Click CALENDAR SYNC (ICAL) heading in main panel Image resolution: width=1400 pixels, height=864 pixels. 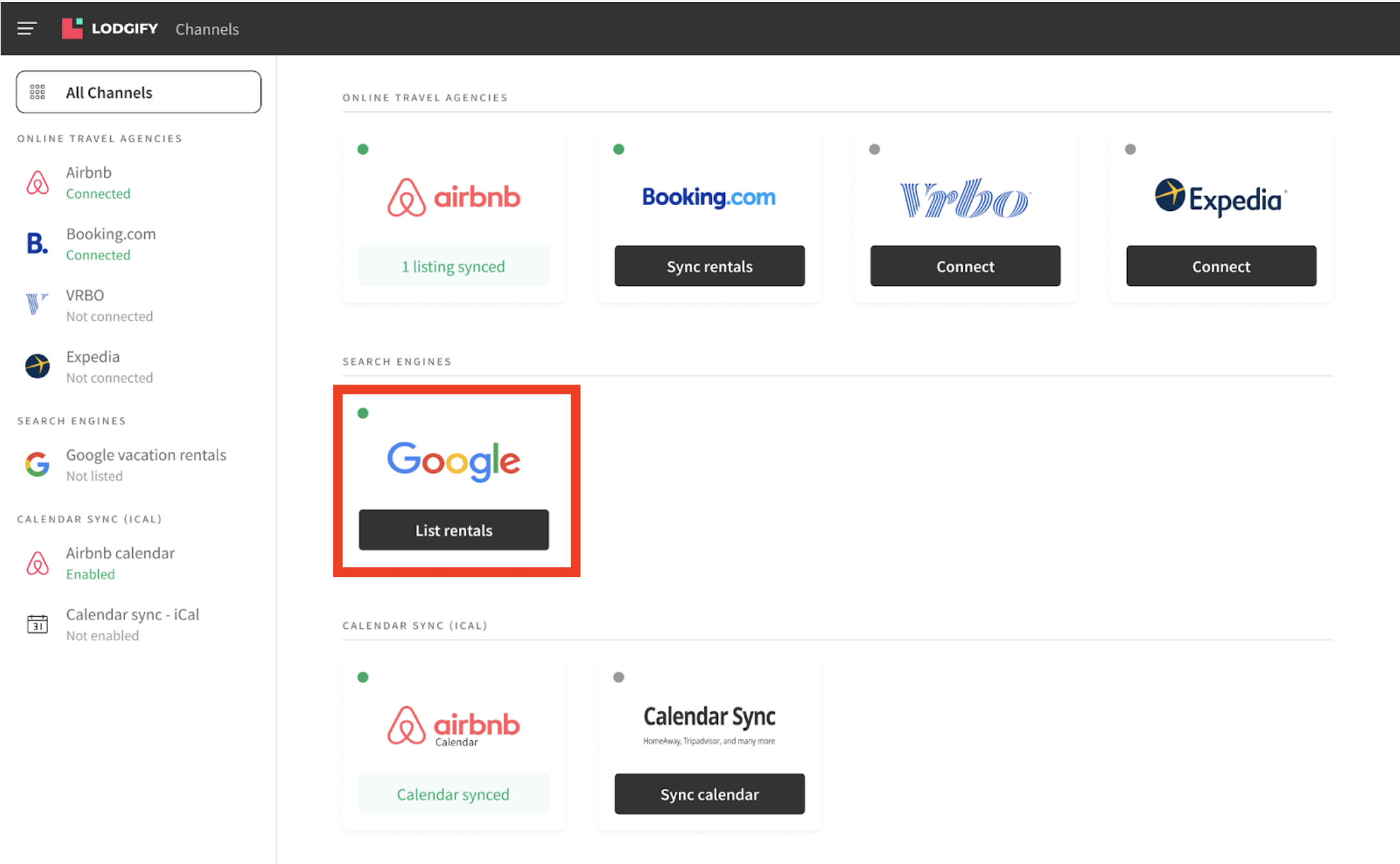tap(415, 626)
